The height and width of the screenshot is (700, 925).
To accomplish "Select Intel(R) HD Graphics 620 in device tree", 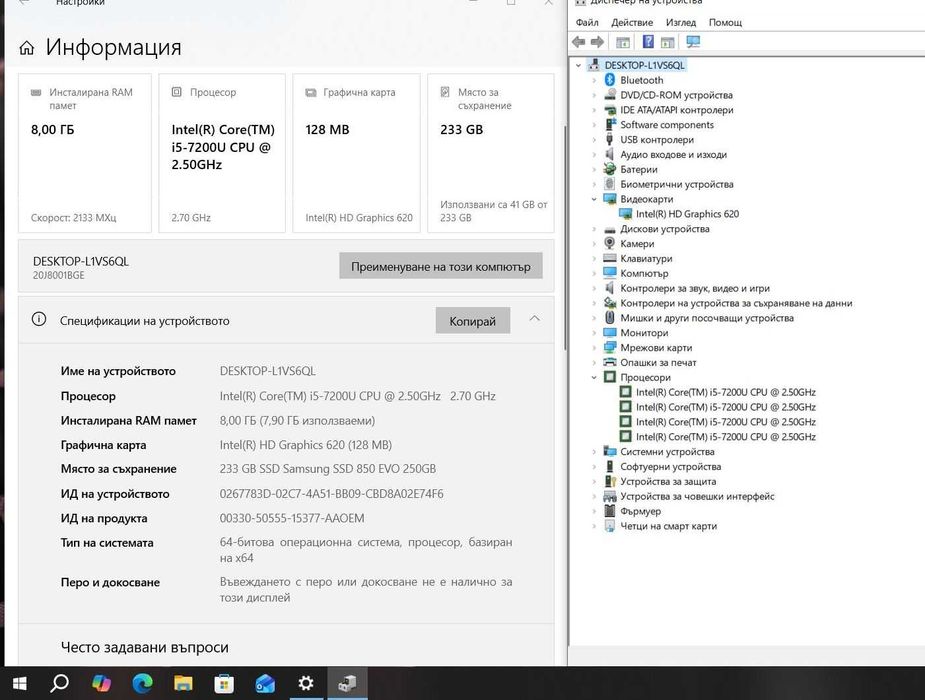I will (687, 214).
